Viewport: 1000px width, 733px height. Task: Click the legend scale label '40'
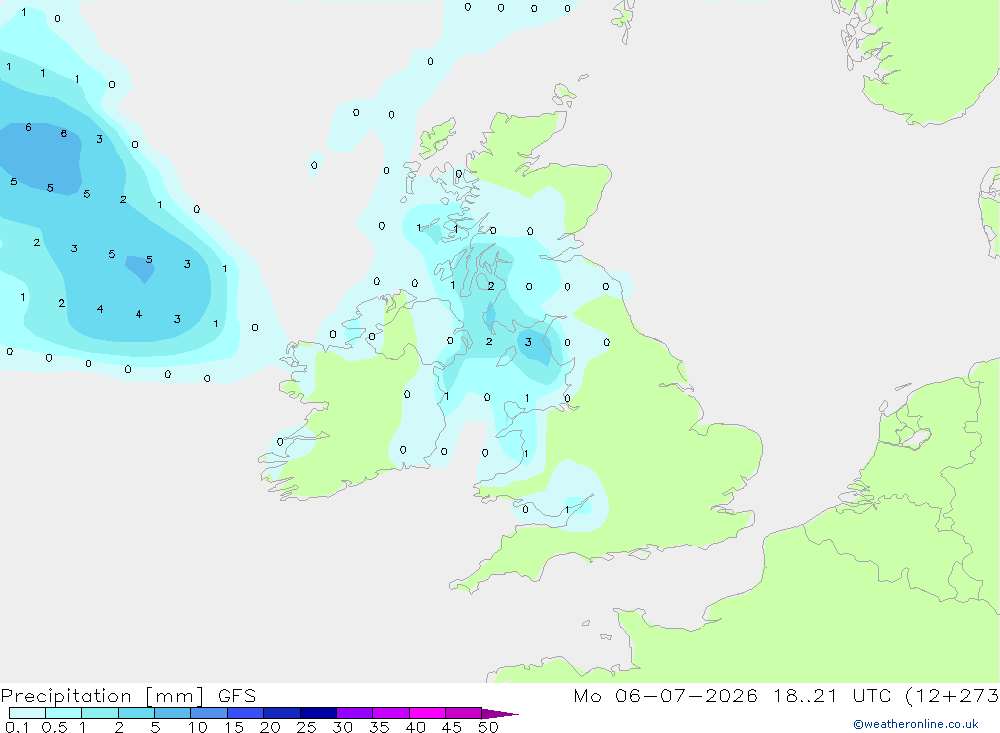[x=416, y=727]
